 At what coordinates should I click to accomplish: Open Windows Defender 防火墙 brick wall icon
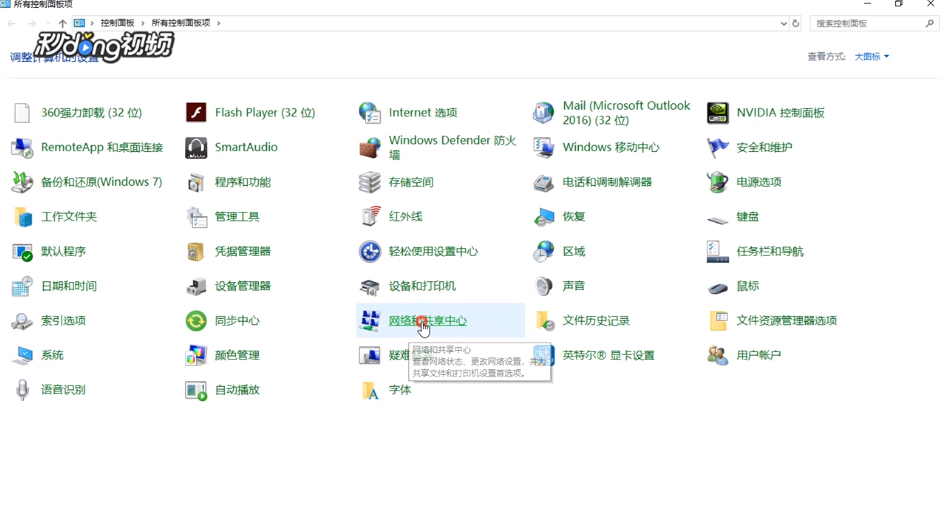370,147
